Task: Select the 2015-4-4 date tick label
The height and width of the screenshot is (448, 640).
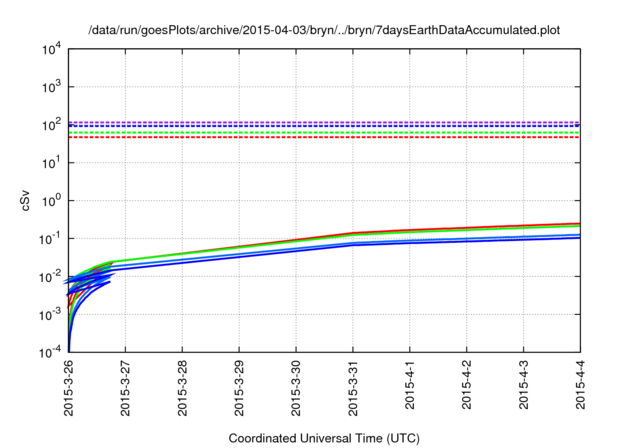Action: point(581,384)
